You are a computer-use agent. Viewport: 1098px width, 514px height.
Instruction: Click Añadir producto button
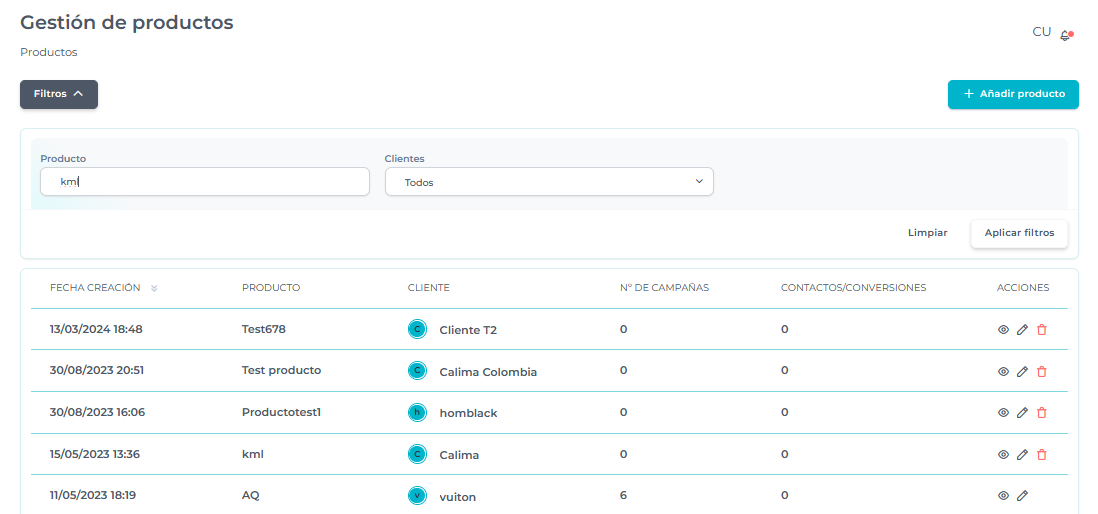click(x=1013, y=94)
